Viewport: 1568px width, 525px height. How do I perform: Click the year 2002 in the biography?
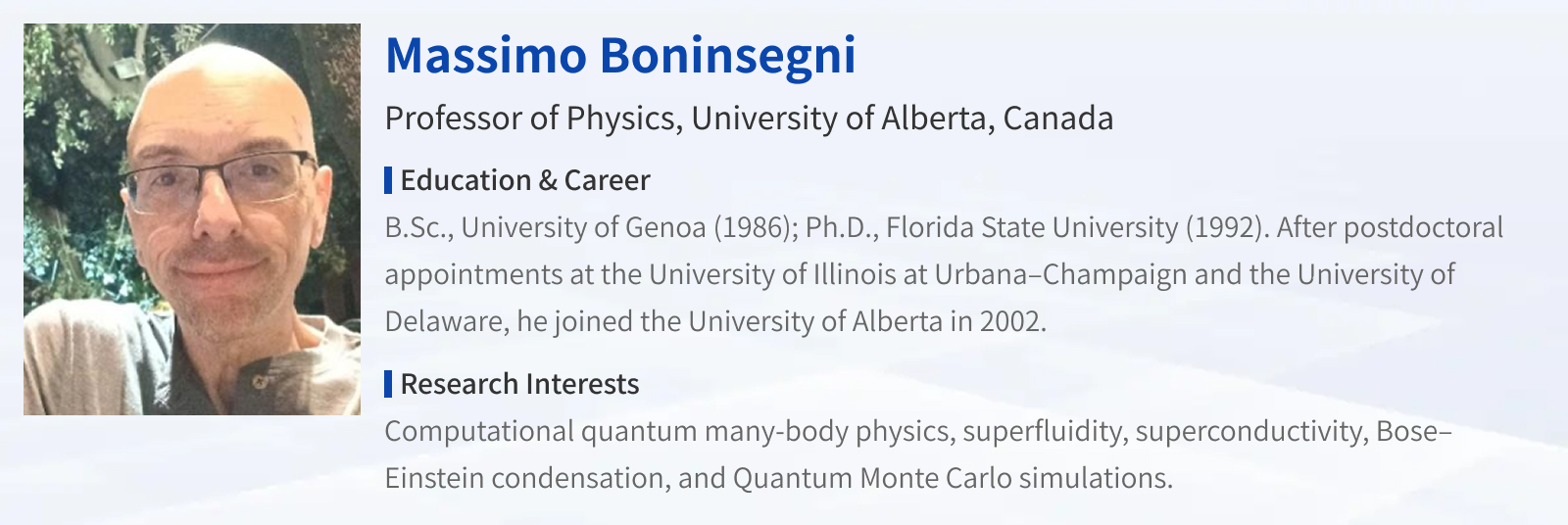tap(1009, 321)
